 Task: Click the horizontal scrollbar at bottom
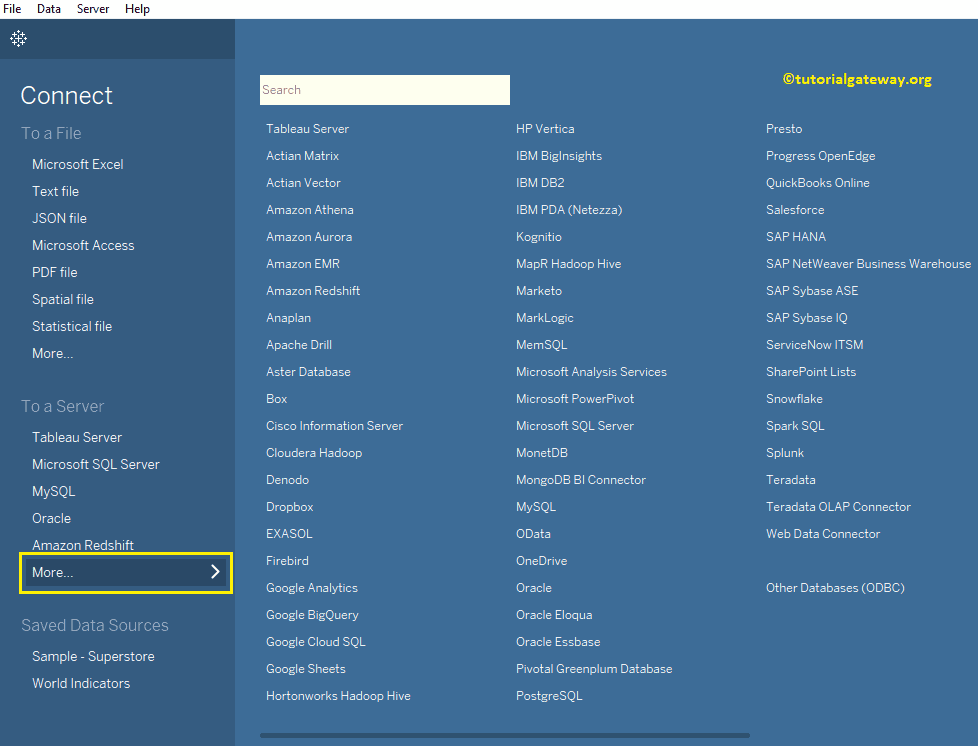pyautogui.click(x=505, y=735)
